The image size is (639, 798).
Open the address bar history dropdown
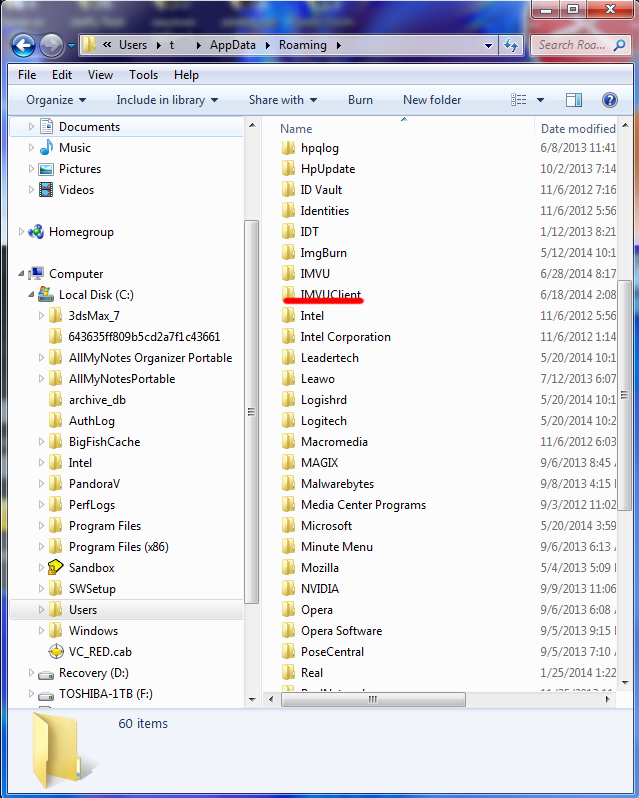488,45
